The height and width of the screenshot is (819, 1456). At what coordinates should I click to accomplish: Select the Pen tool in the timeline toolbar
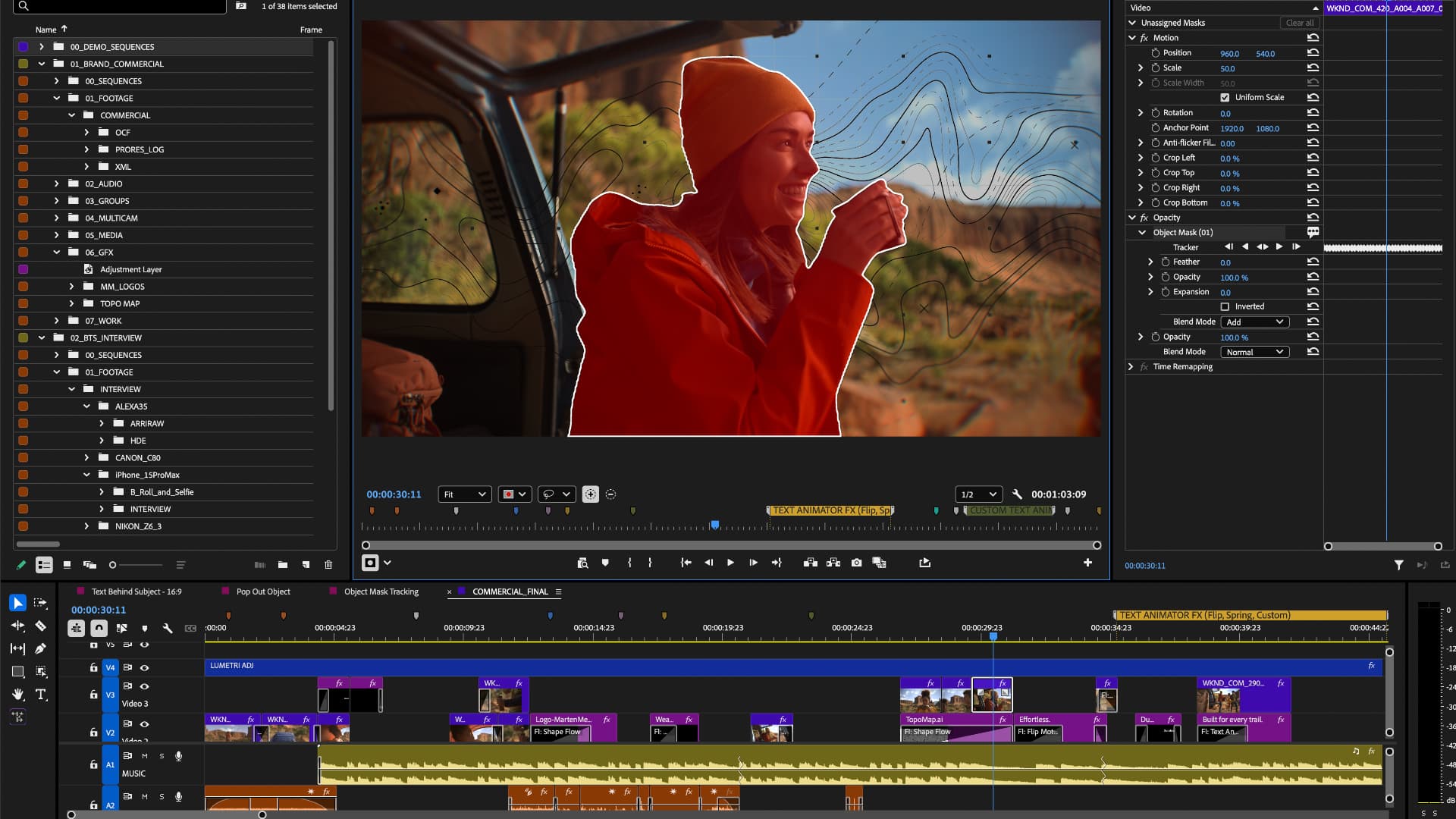42,648
